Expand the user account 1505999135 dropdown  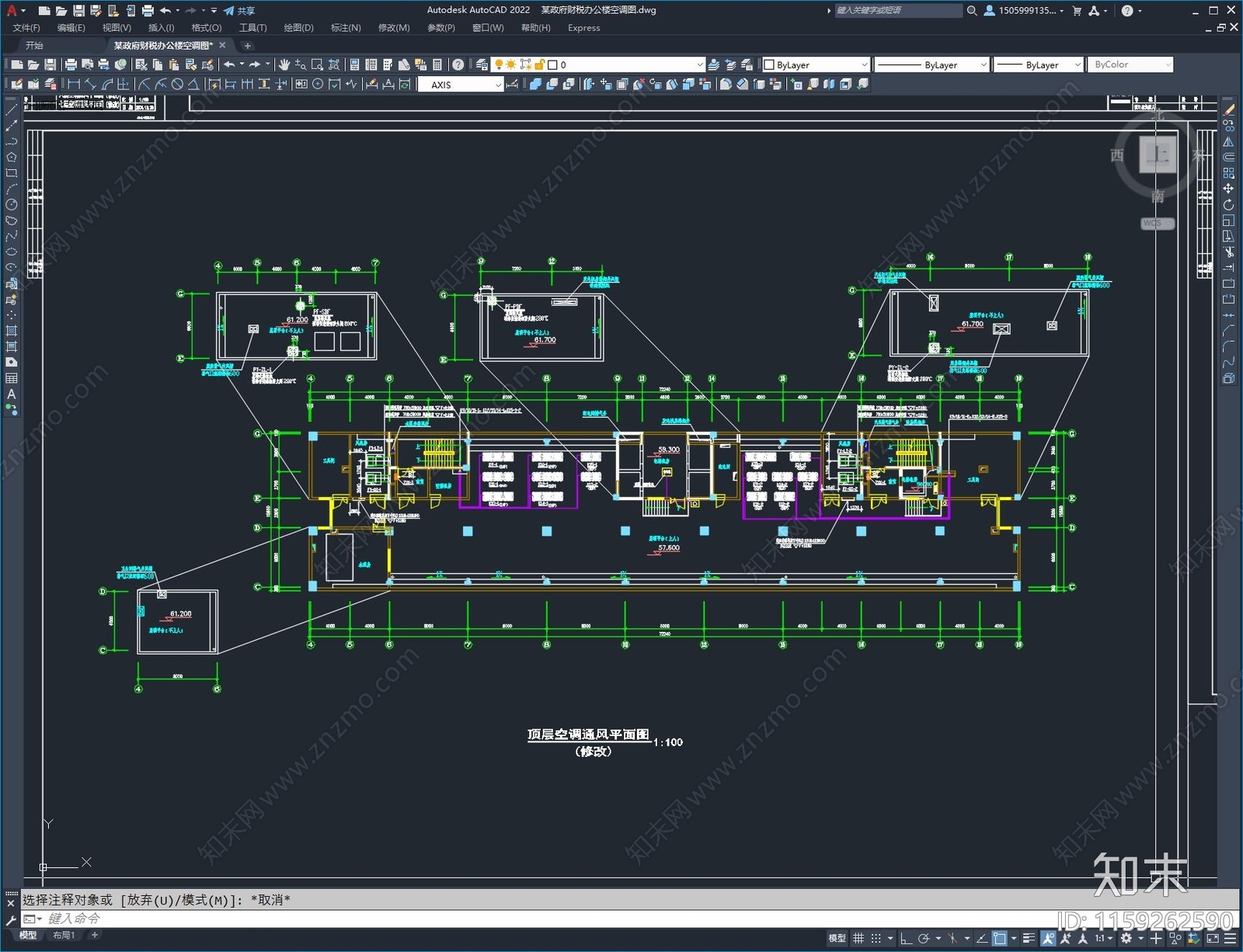[x=1061, y=11]
